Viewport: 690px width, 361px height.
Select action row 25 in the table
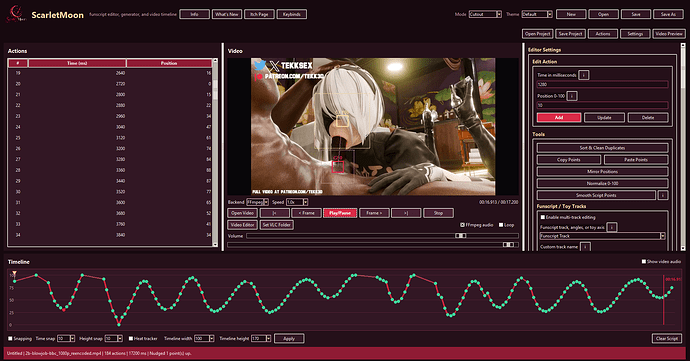pos(110,138)
